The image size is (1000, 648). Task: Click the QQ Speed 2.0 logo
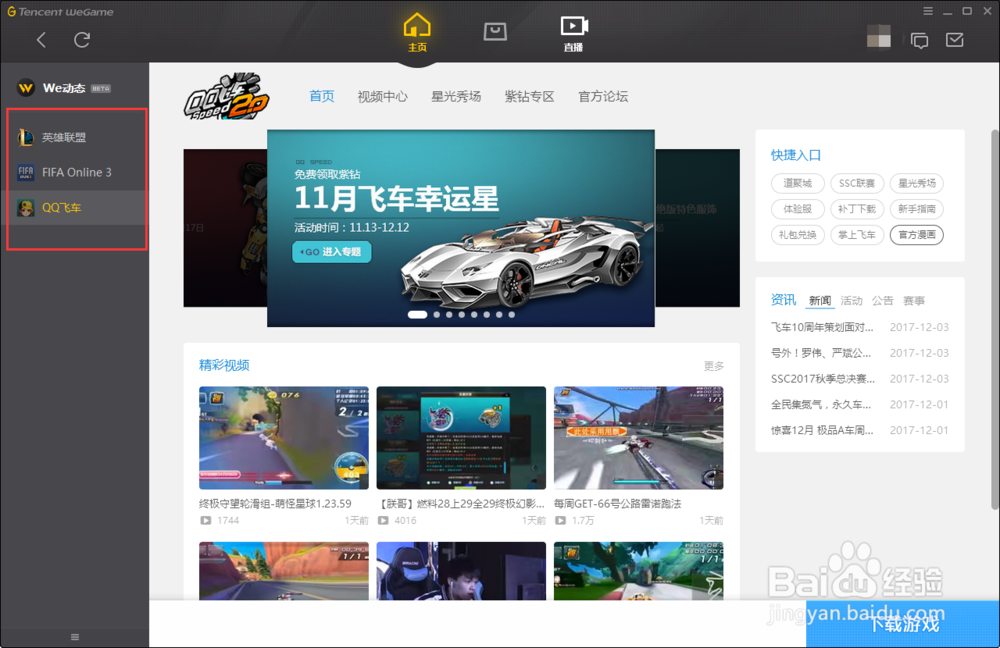226,97
